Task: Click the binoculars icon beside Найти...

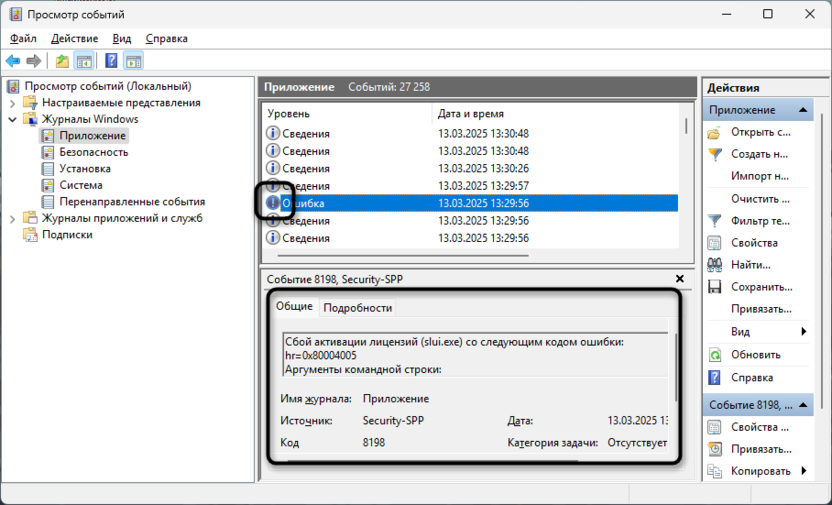Action: (x=715, y=265)
